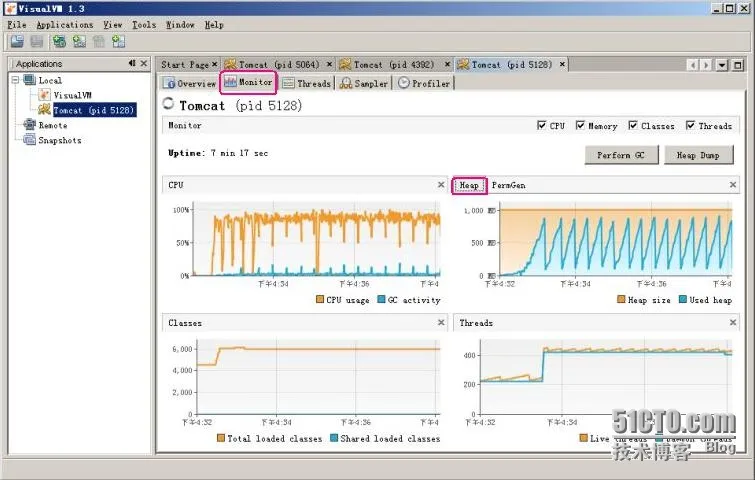Switch to Tomcat (pid 5064) tab
This screenshot has width=755, height=480.
(279, 65)
